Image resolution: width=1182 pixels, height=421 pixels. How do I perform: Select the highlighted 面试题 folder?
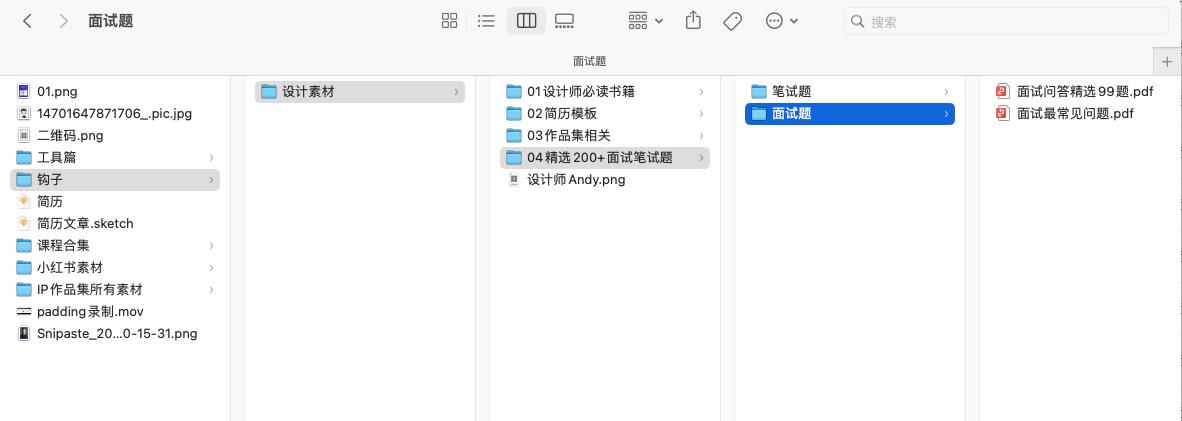point(850,114)
